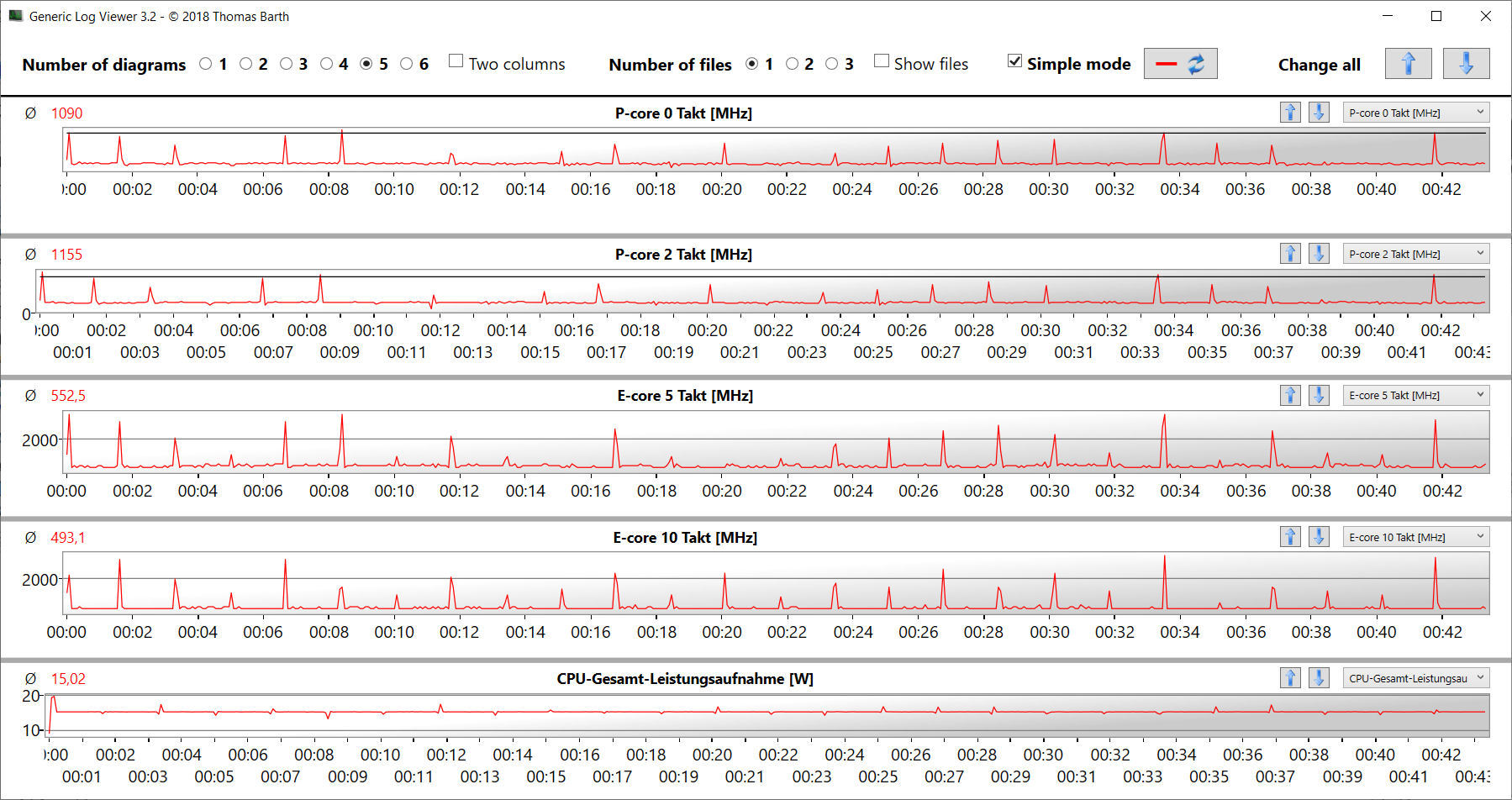This screenshot has height=800, width=1512.
Task: Set number of files to 1
Action: click(x=752, y=64)
